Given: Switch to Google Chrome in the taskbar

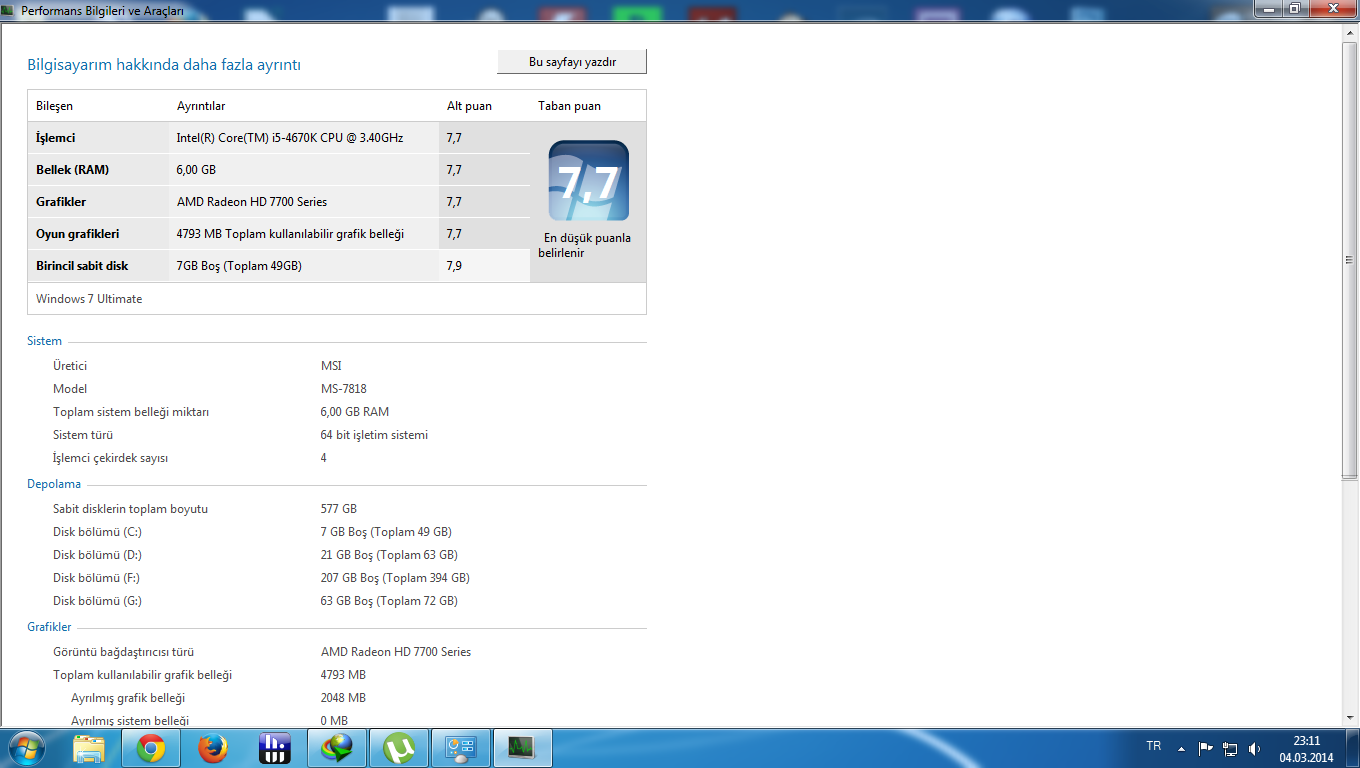Looking at the screenshot, I should point(151,748).
